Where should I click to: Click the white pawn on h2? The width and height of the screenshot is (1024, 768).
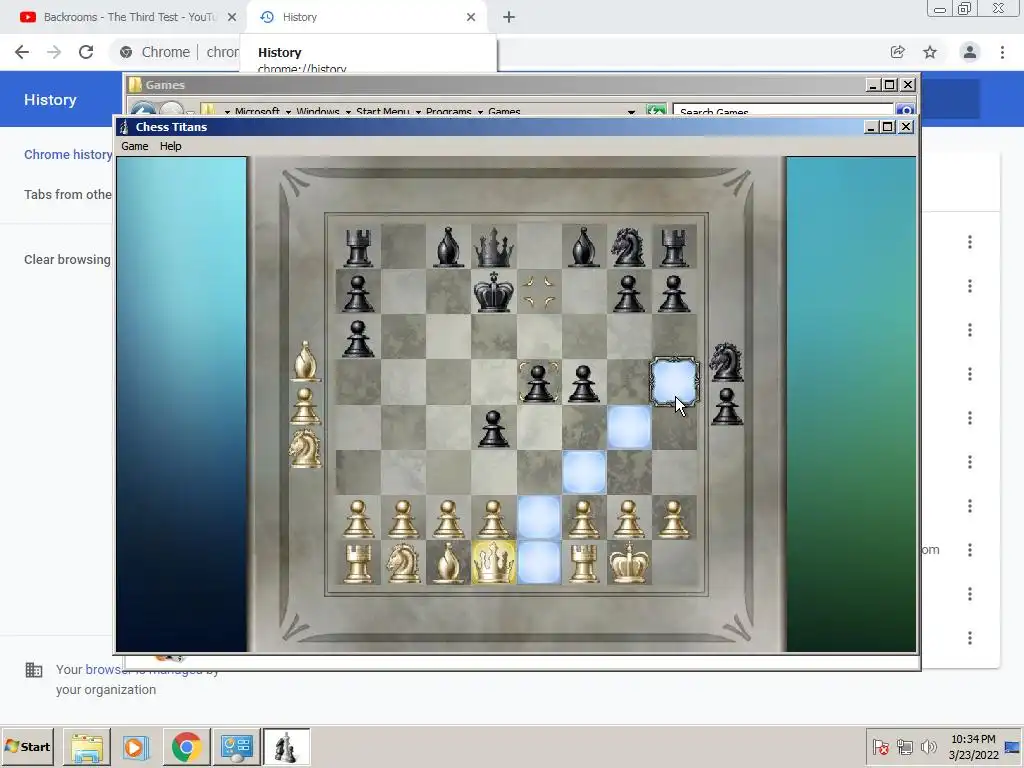[x=673, y=519]
